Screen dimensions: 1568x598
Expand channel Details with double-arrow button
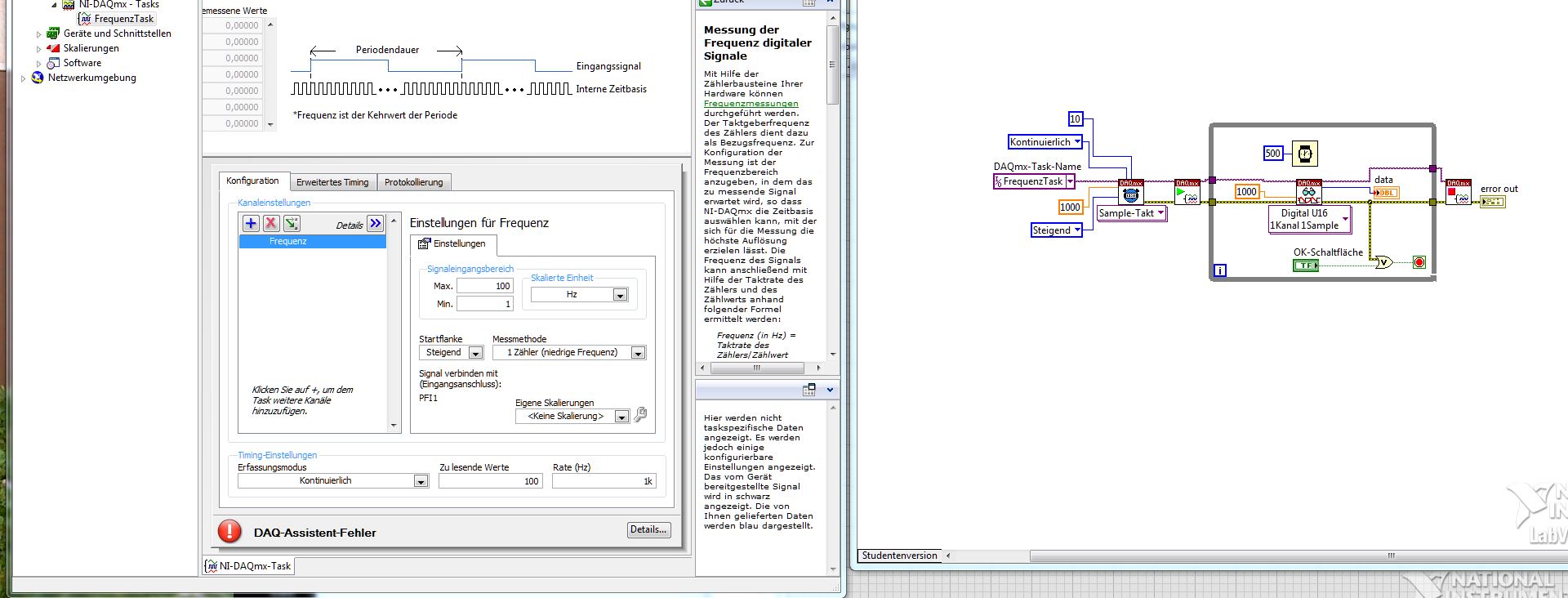click(x=376, y=223)
